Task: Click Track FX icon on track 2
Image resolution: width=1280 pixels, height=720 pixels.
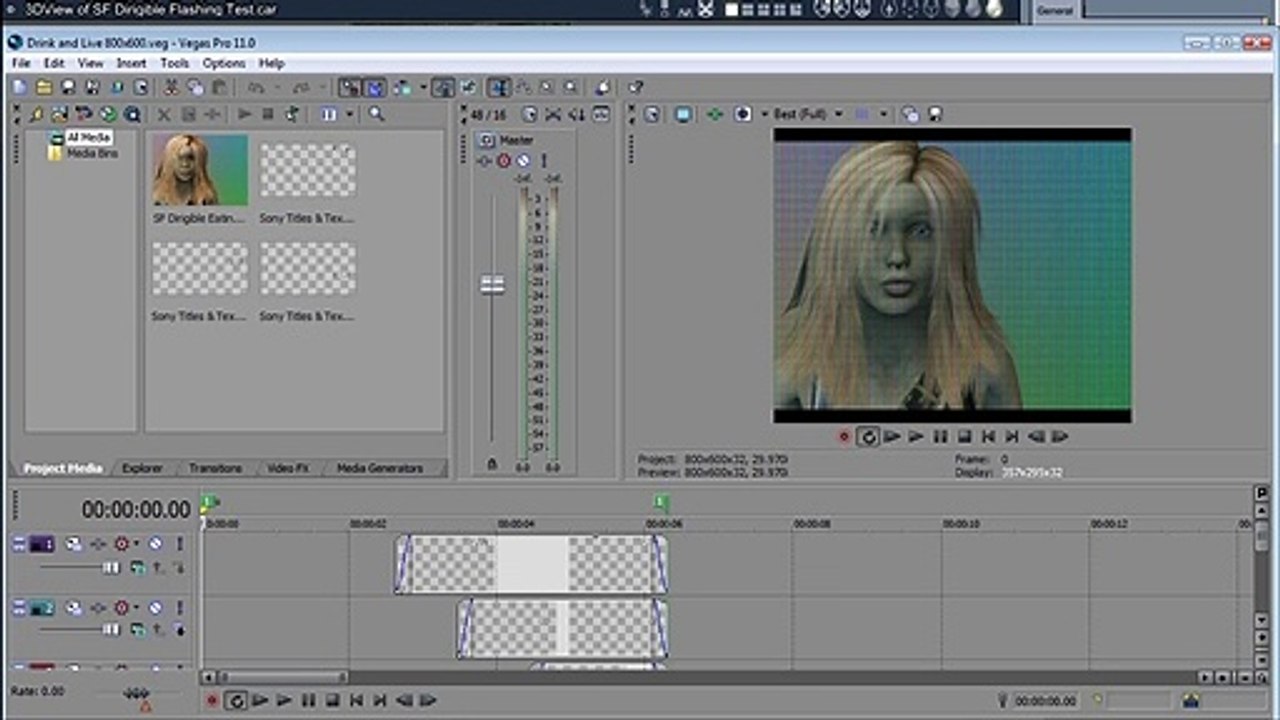Action: [x=98, y=607]
